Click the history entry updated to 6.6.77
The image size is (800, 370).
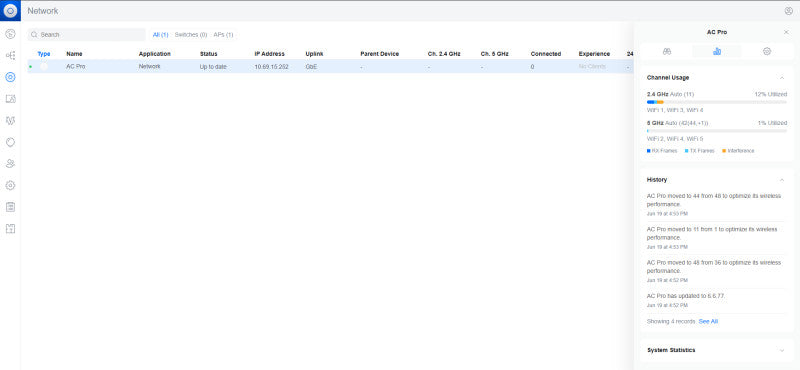716,300
